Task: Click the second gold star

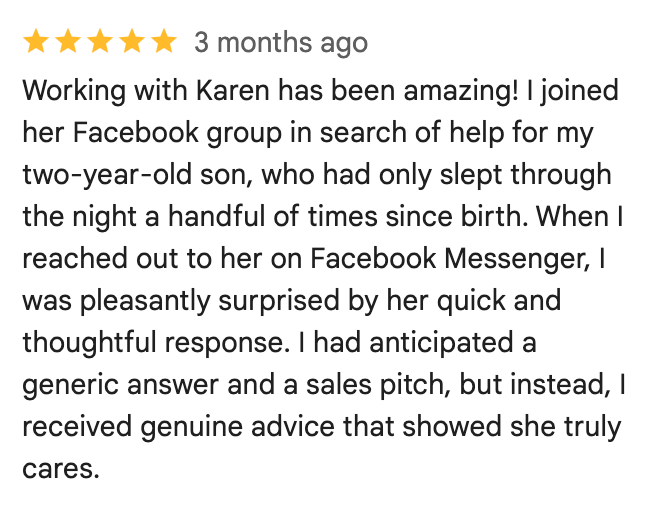Action: click(68, 42)
